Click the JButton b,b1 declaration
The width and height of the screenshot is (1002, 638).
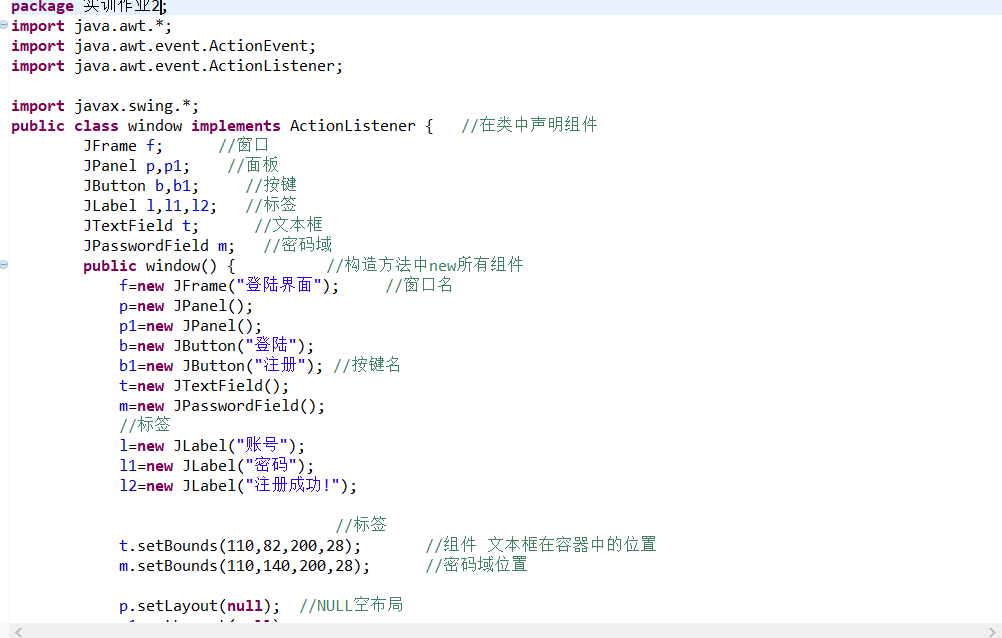(141, 186)
